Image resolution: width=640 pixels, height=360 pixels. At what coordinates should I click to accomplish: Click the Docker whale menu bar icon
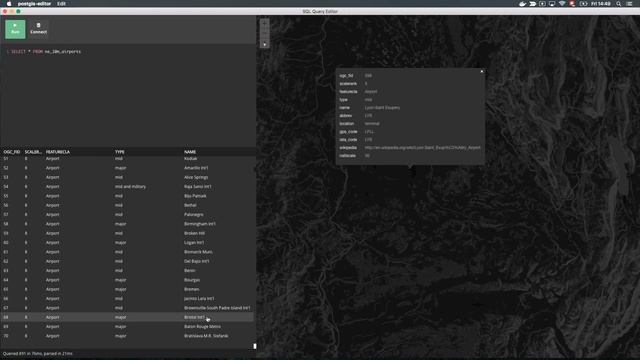(522, 4)
